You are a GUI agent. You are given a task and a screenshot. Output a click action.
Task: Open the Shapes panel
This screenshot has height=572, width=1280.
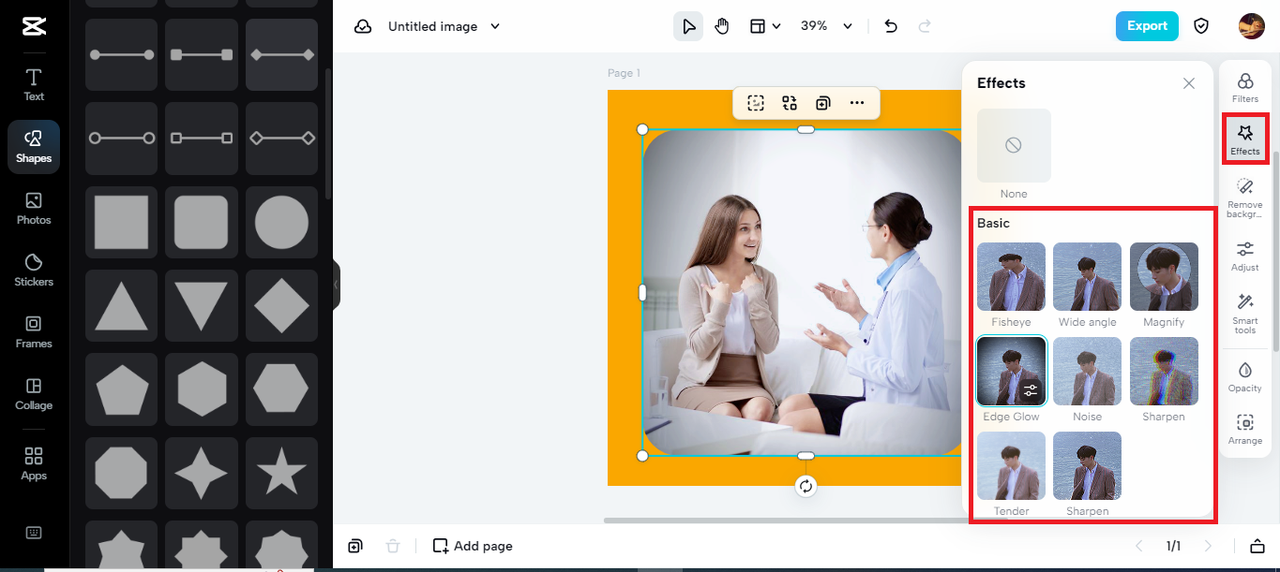click(x=34, y=146)
